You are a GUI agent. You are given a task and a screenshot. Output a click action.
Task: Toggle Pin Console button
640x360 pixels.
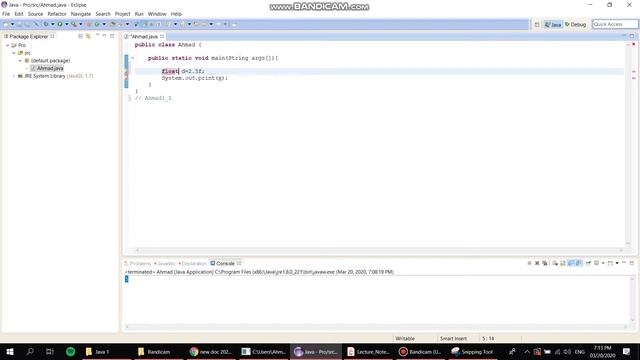589,263
